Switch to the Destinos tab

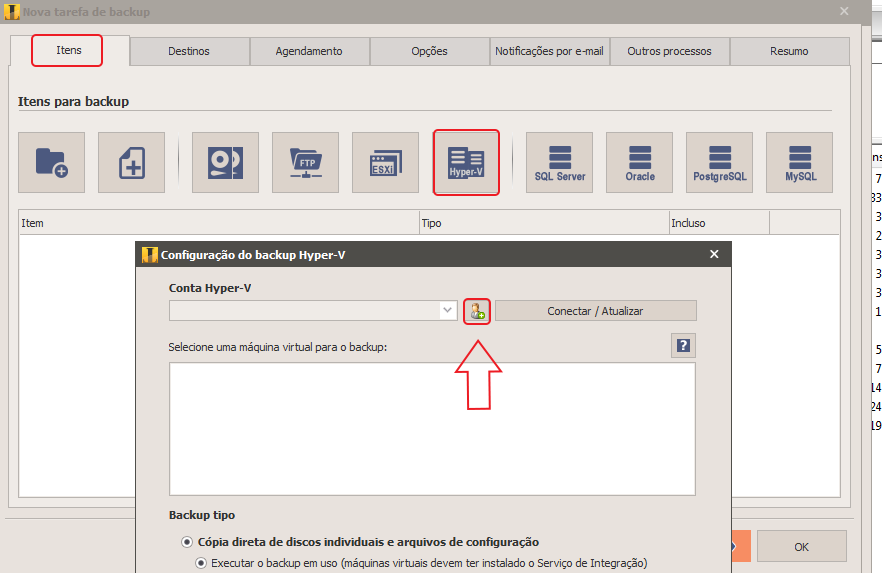[x=189, y=51]
